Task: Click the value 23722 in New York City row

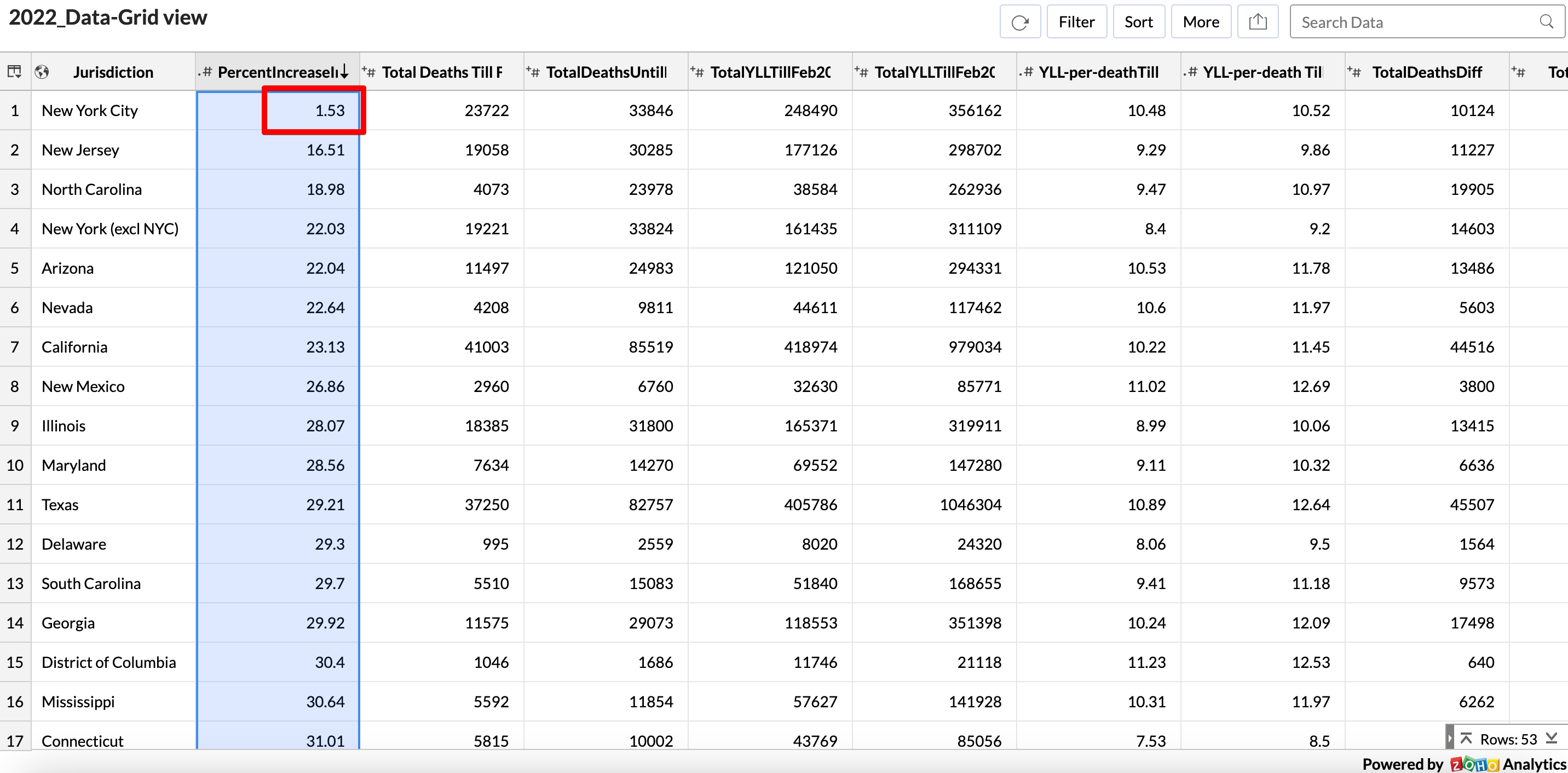Action: coord(486,110)
